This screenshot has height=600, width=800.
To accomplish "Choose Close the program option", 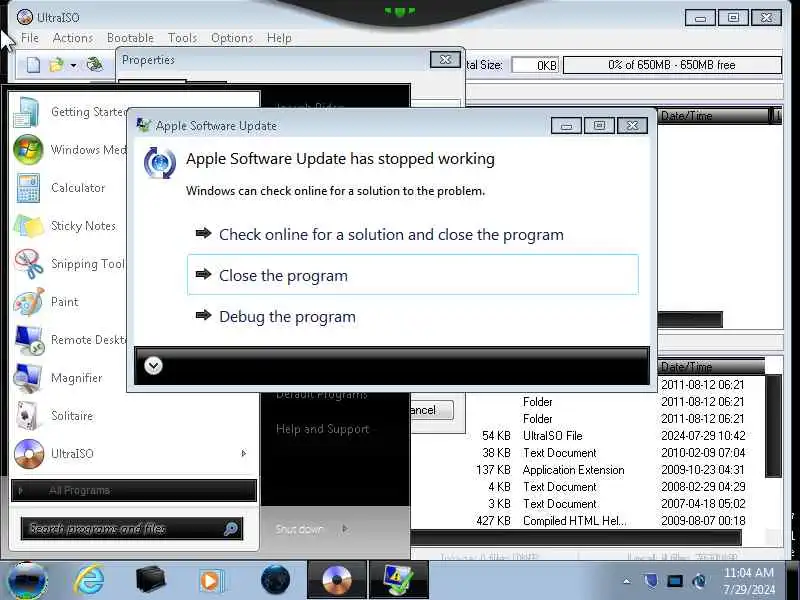I will point(412,275).
